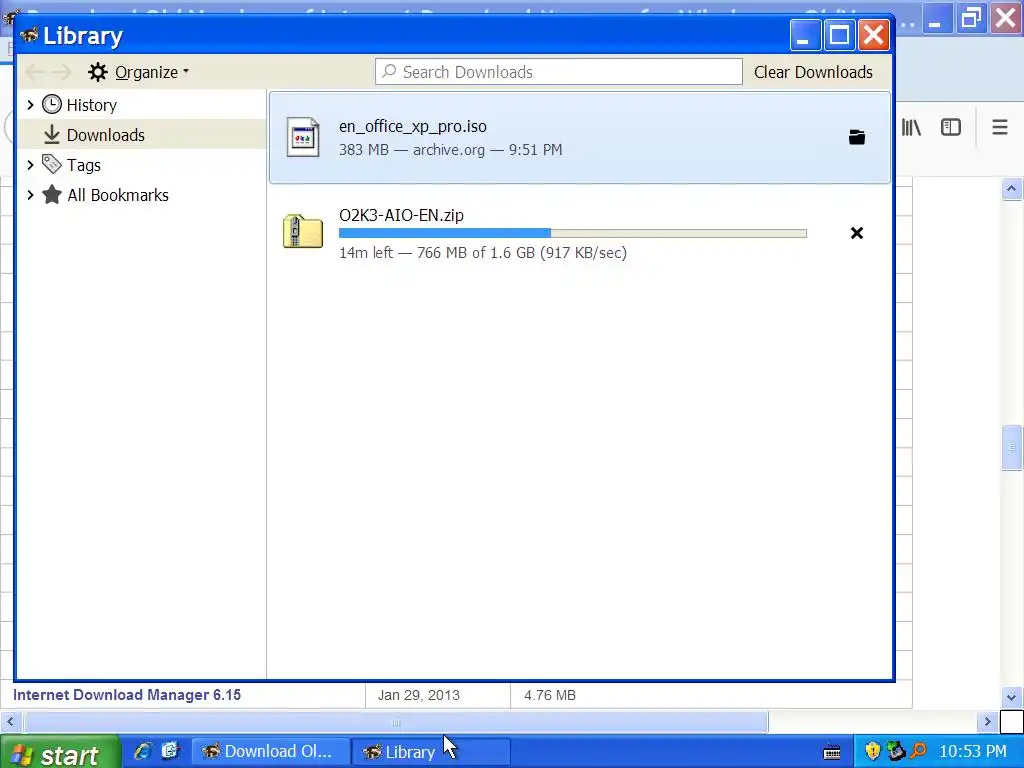Open browser Library icon in background toolbar
Viewport: 1024px width, 768px height.
911,127
